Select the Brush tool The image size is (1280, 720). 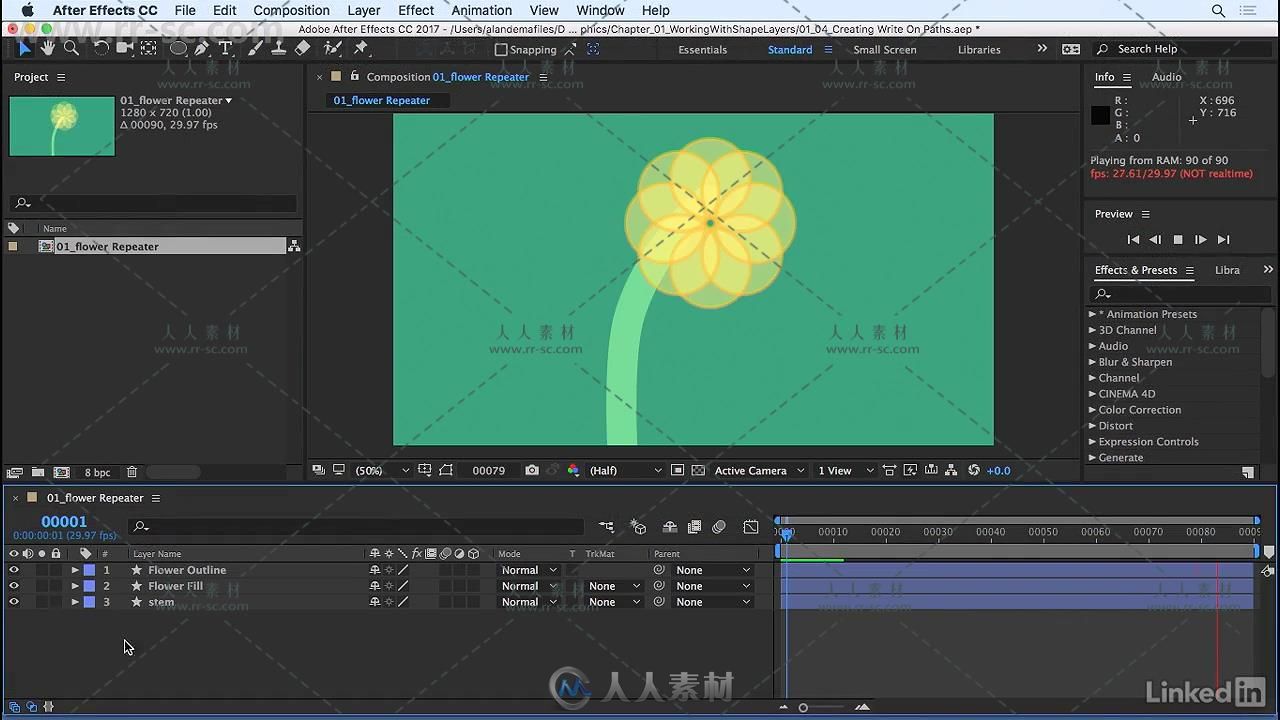(x=255, y=48)
